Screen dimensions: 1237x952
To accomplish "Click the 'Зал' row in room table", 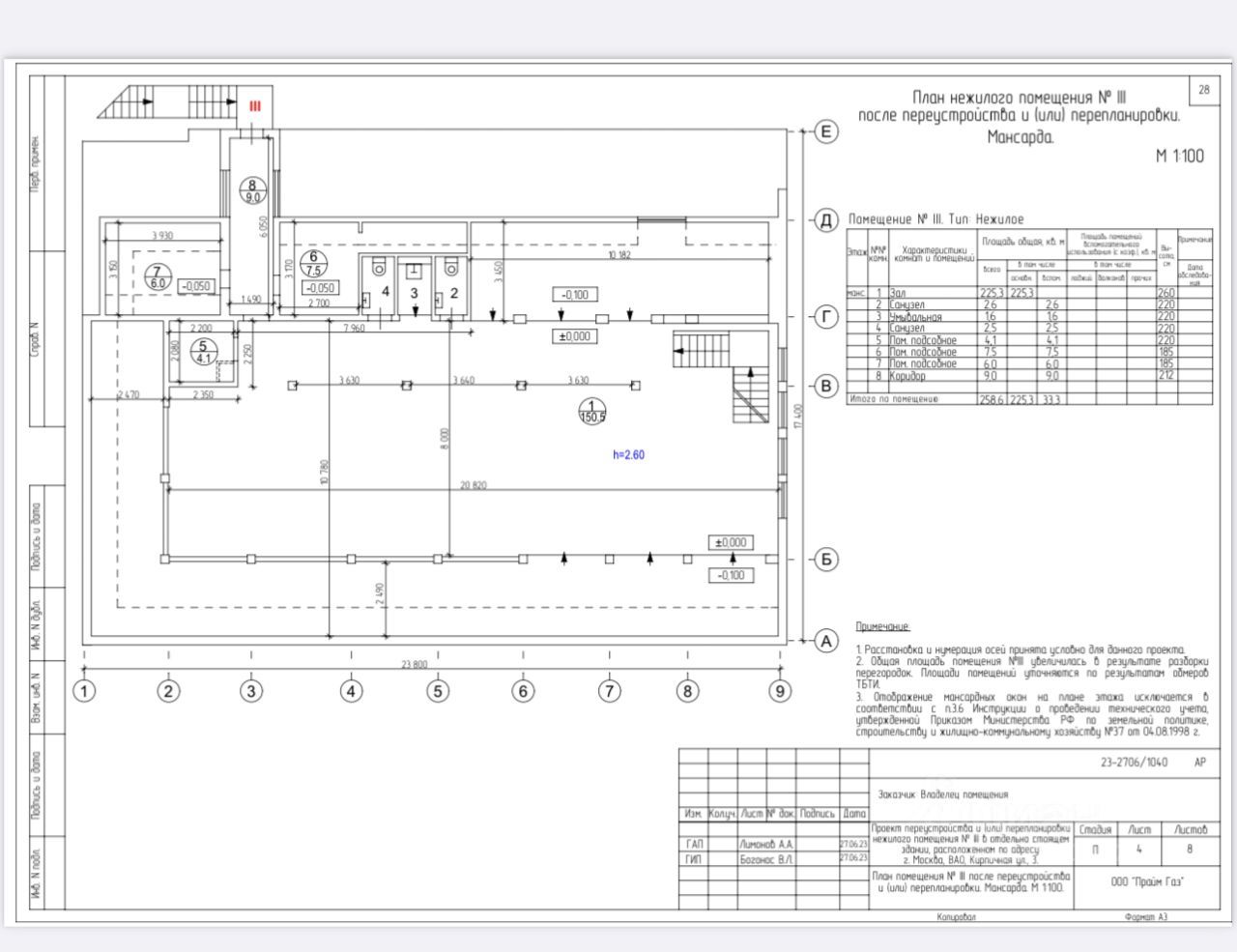I will click(x=1029, y=292).
